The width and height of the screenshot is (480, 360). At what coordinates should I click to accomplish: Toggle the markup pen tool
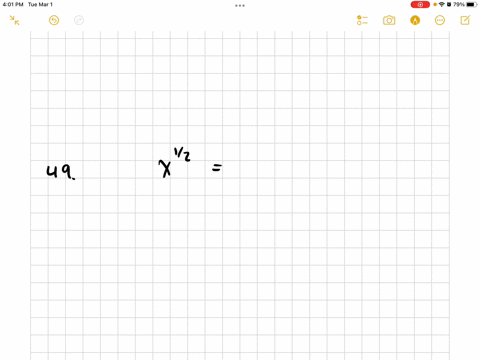coord(415,20)
